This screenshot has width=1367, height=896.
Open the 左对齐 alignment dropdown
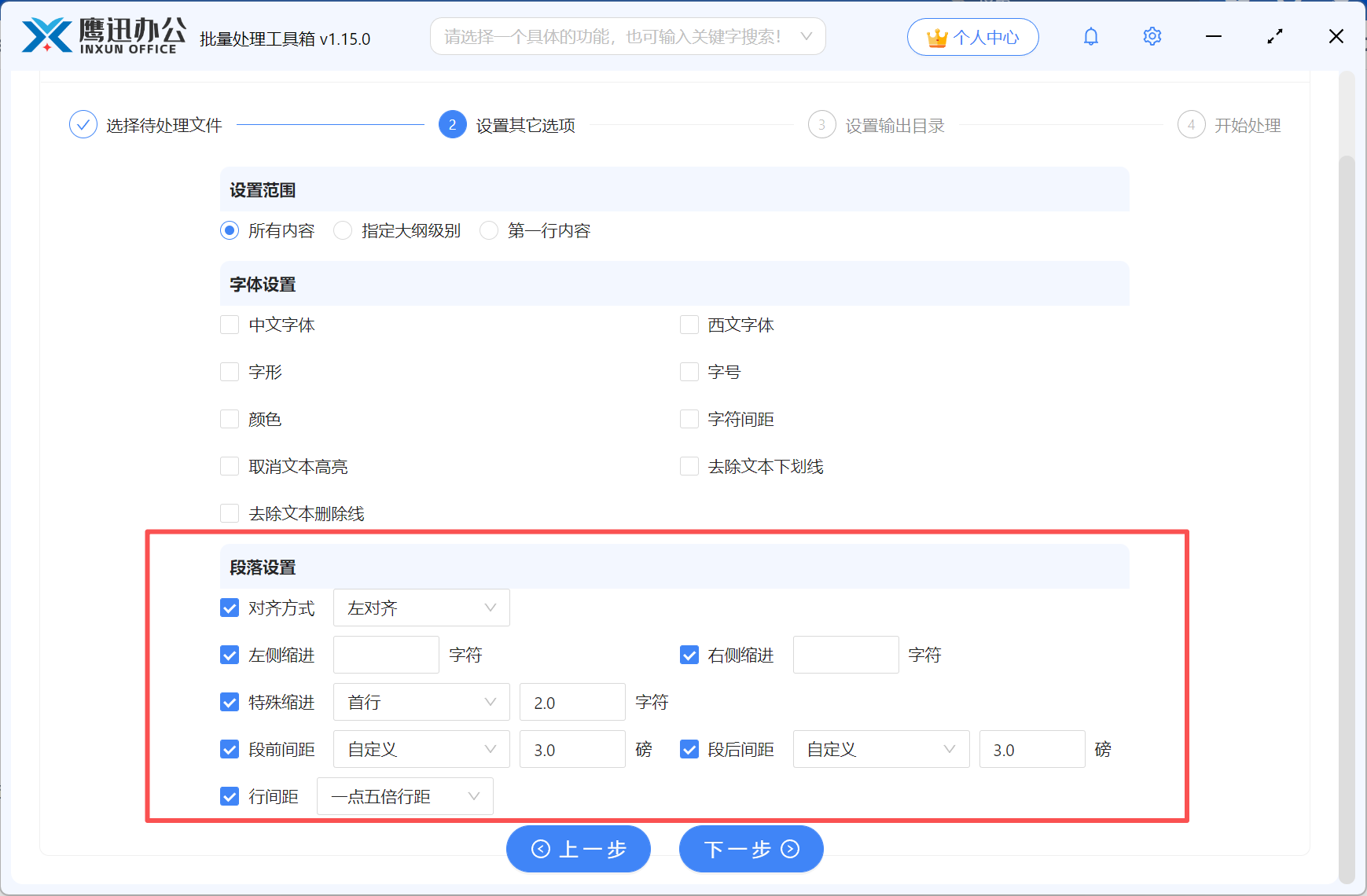coord(421,608)
